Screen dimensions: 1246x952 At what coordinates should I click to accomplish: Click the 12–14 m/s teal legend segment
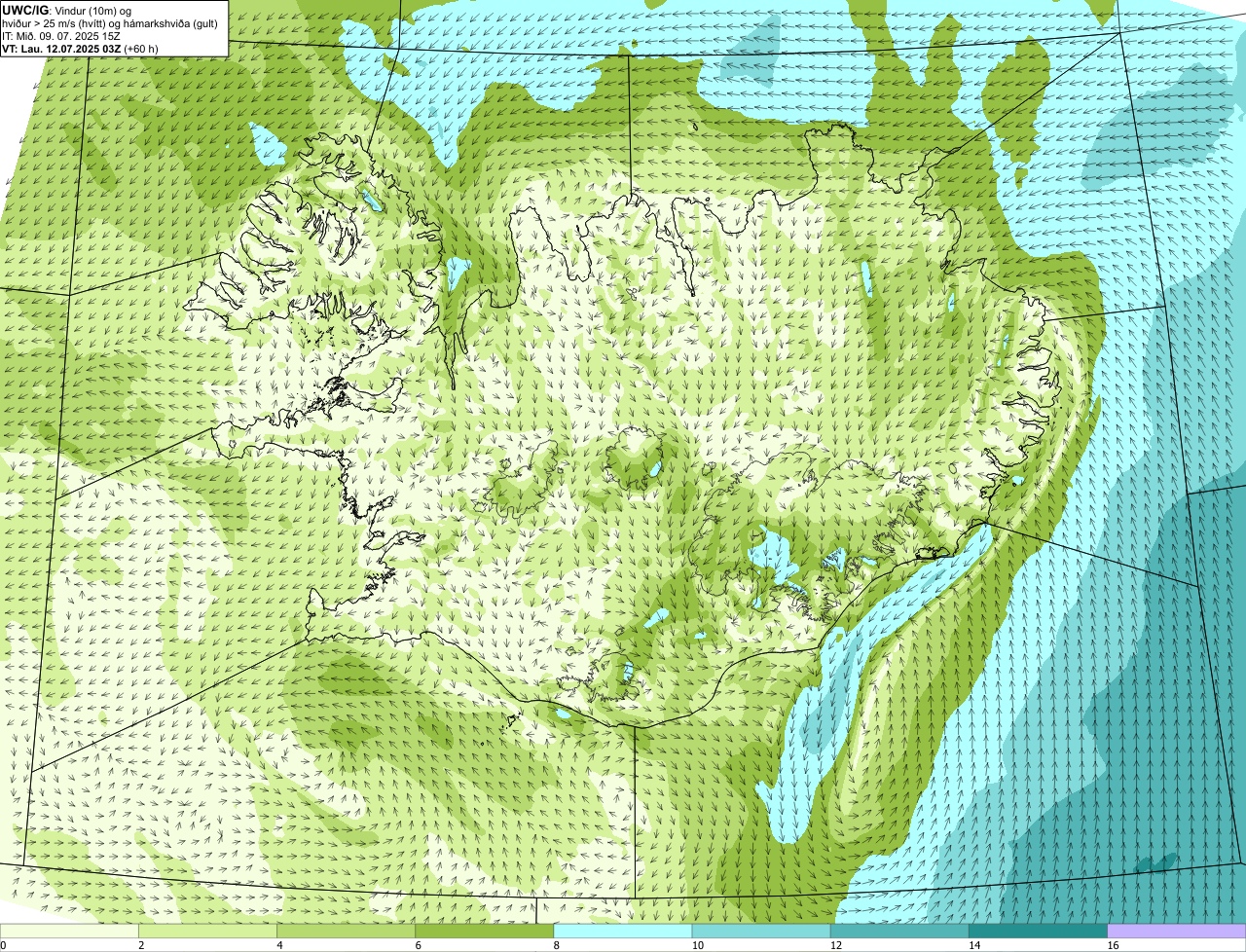point(899,931)
